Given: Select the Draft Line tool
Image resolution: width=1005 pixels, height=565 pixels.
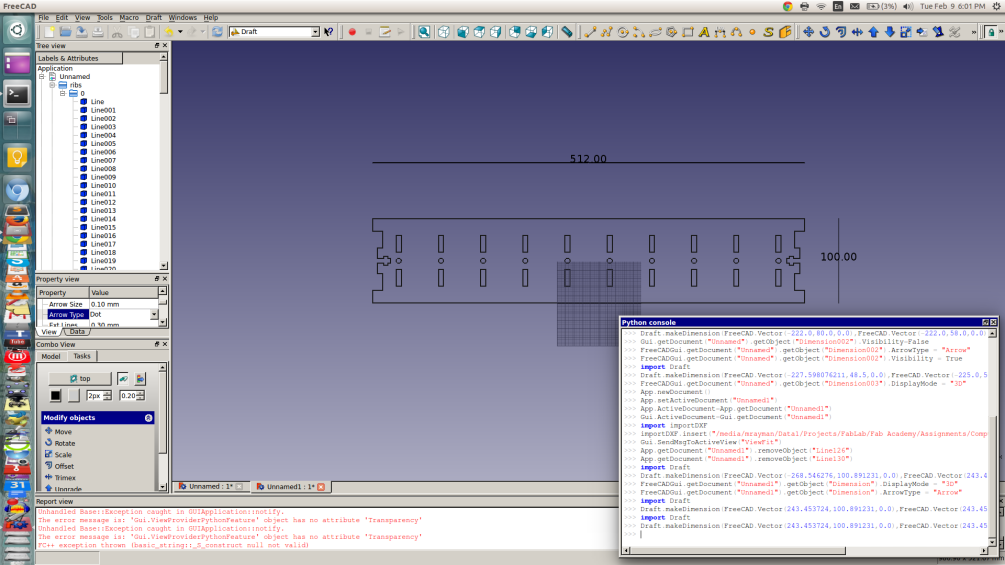Looking at the screenshot, I should (590, 32).
